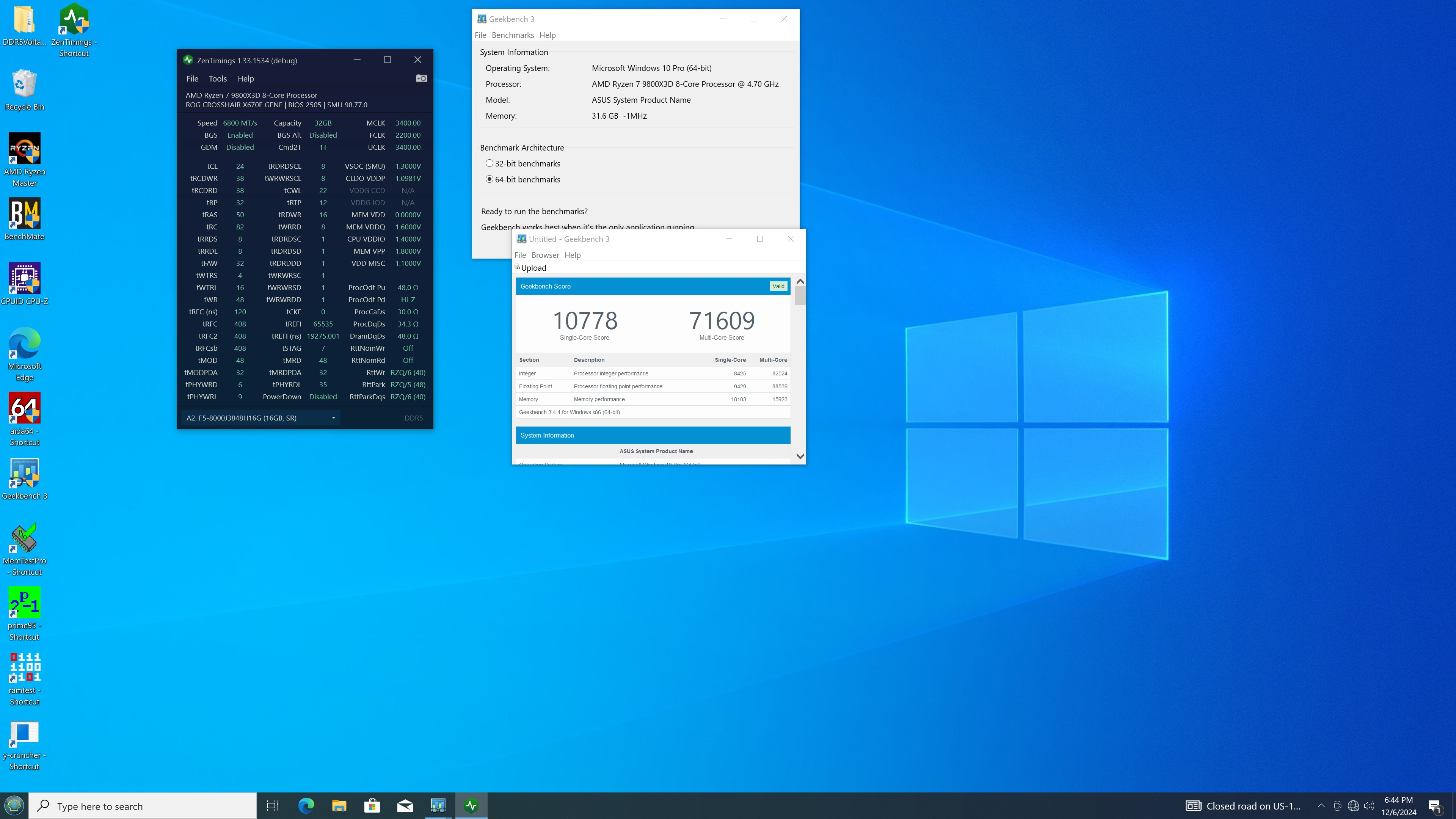The height and width of the screenshot is (819, 1456).
Task: Click Upload in the Geekbench results window
Action: pyautogui.click(x=530, y=268)
